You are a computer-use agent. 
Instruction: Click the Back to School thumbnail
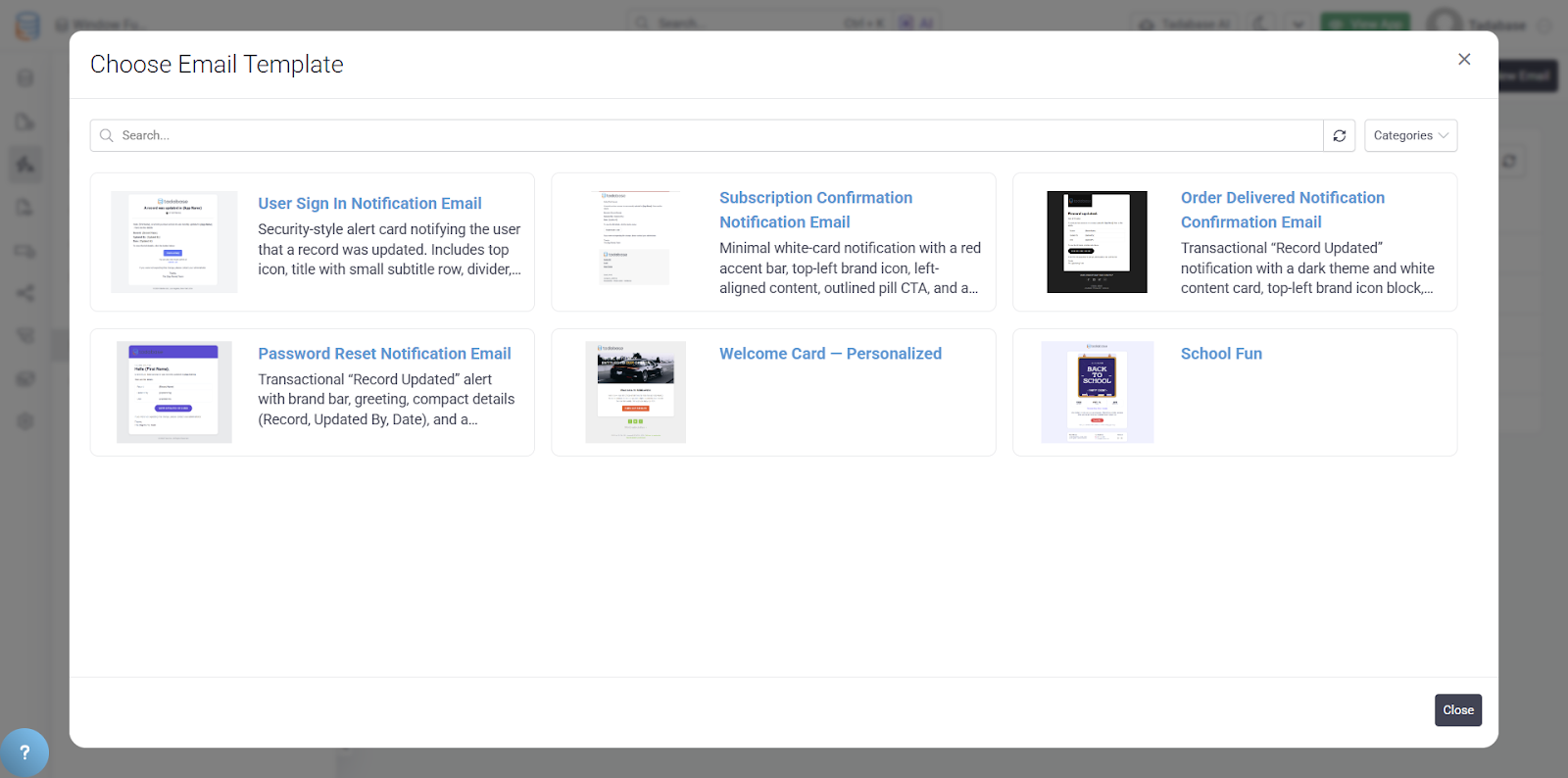(x=1097, y=392)
